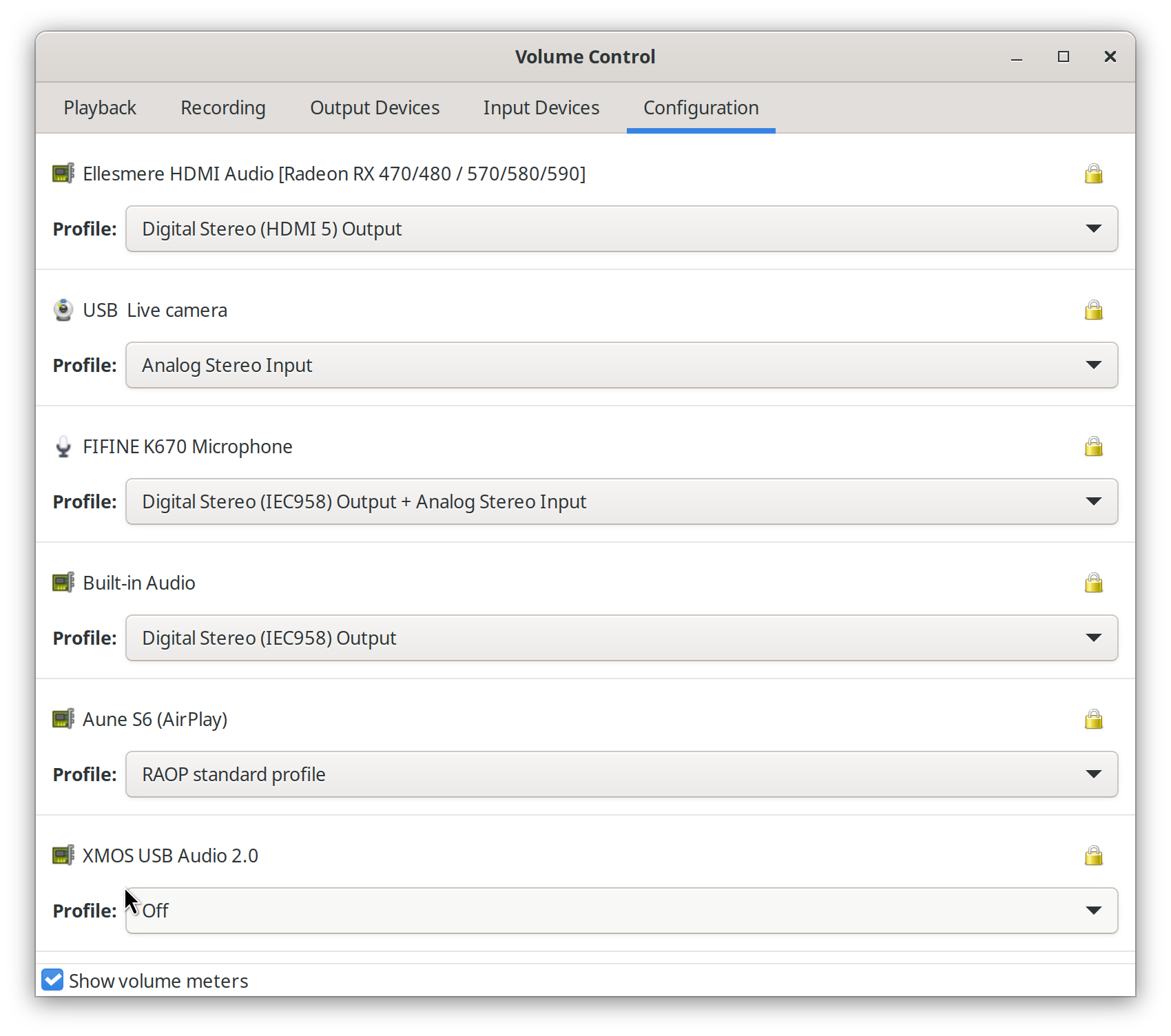This screenshot has height=1036, width=1171.
Task: Toggle the FIFINE K670 Microphone profile lock
Action: pos(1093,446)
